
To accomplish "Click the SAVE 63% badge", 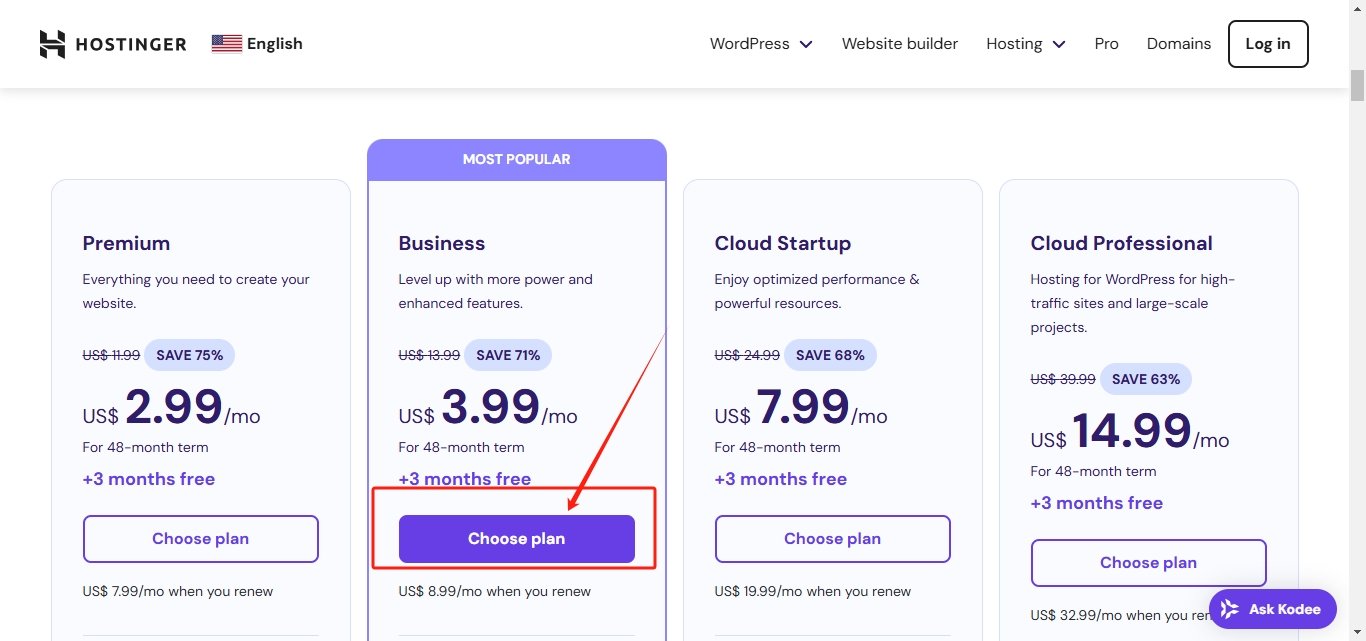I will [x=1145, y=379].
